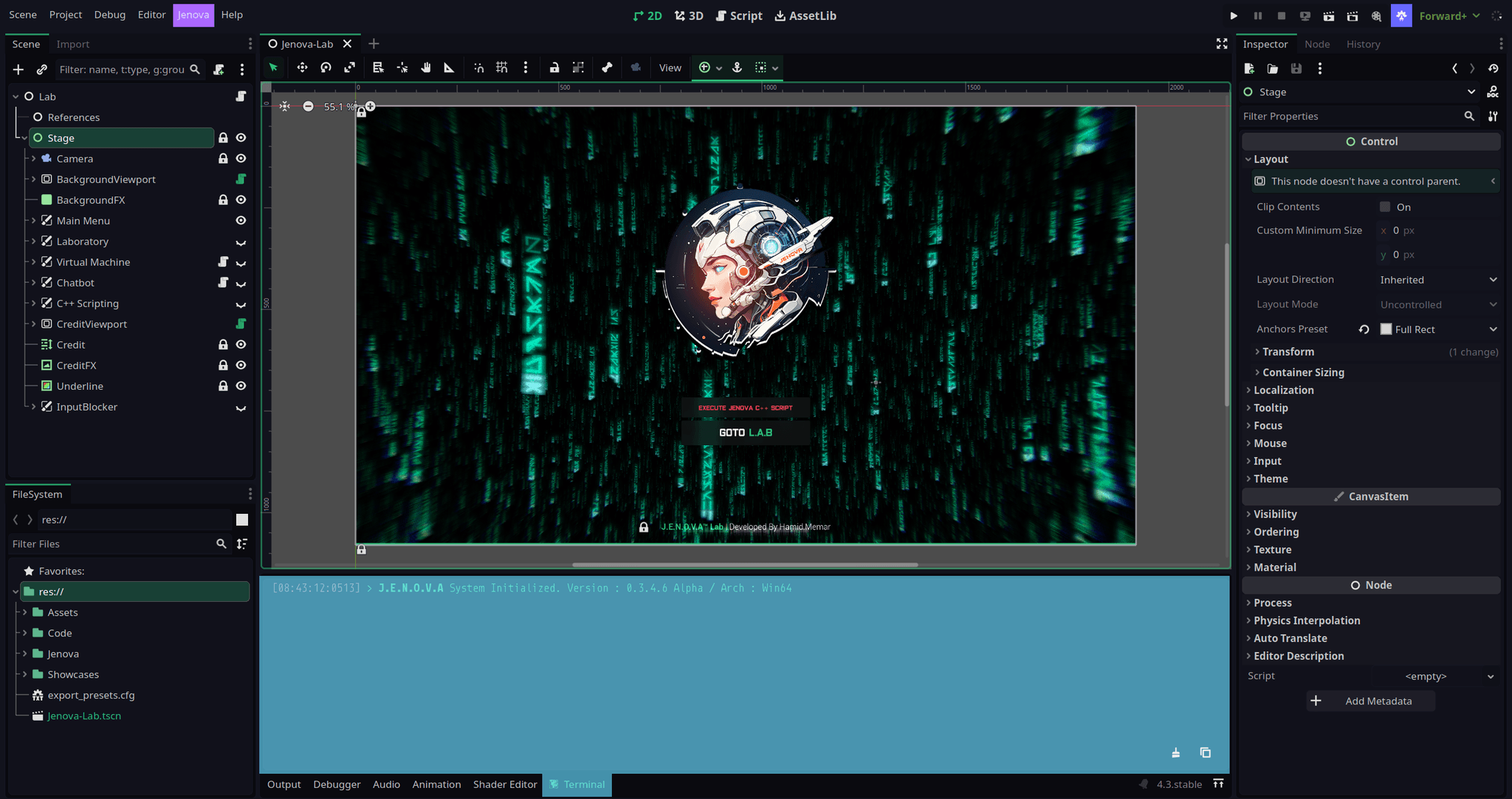Clear the terminal output icon
The image size is (1512, 799).
1175,752
